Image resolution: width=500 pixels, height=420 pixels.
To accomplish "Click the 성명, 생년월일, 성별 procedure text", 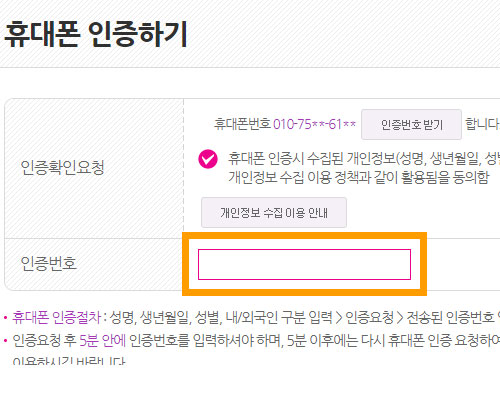I will (x=166, y=317).
